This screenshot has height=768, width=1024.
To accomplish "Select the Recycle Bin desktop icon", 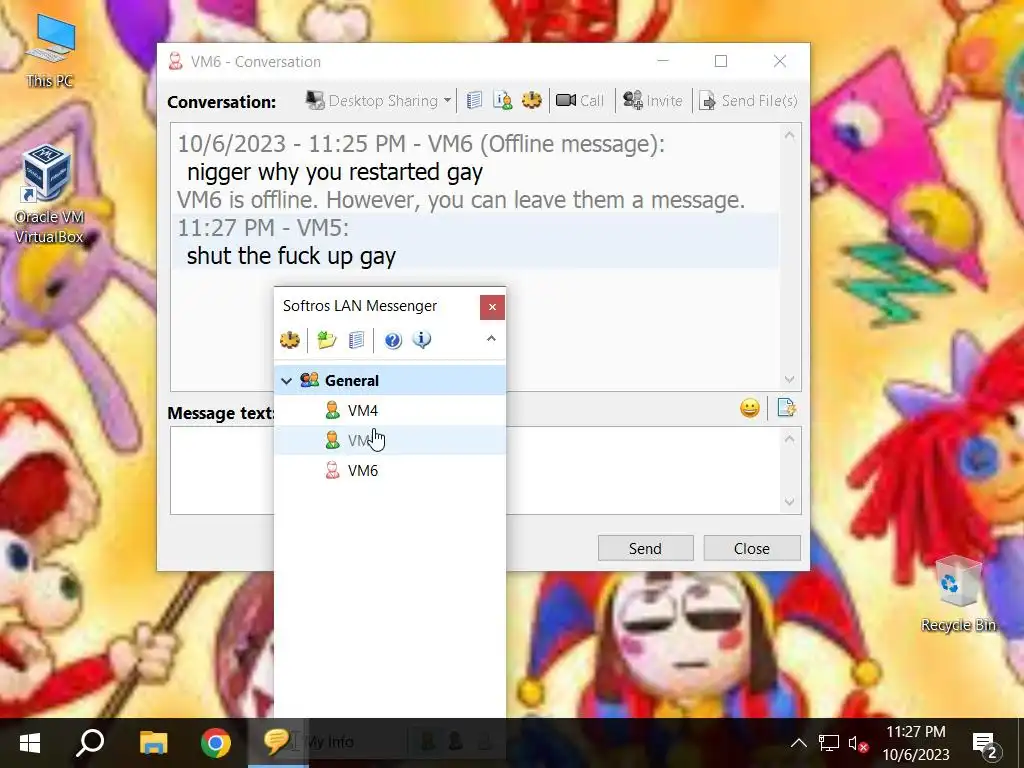I will click(957, 594).
